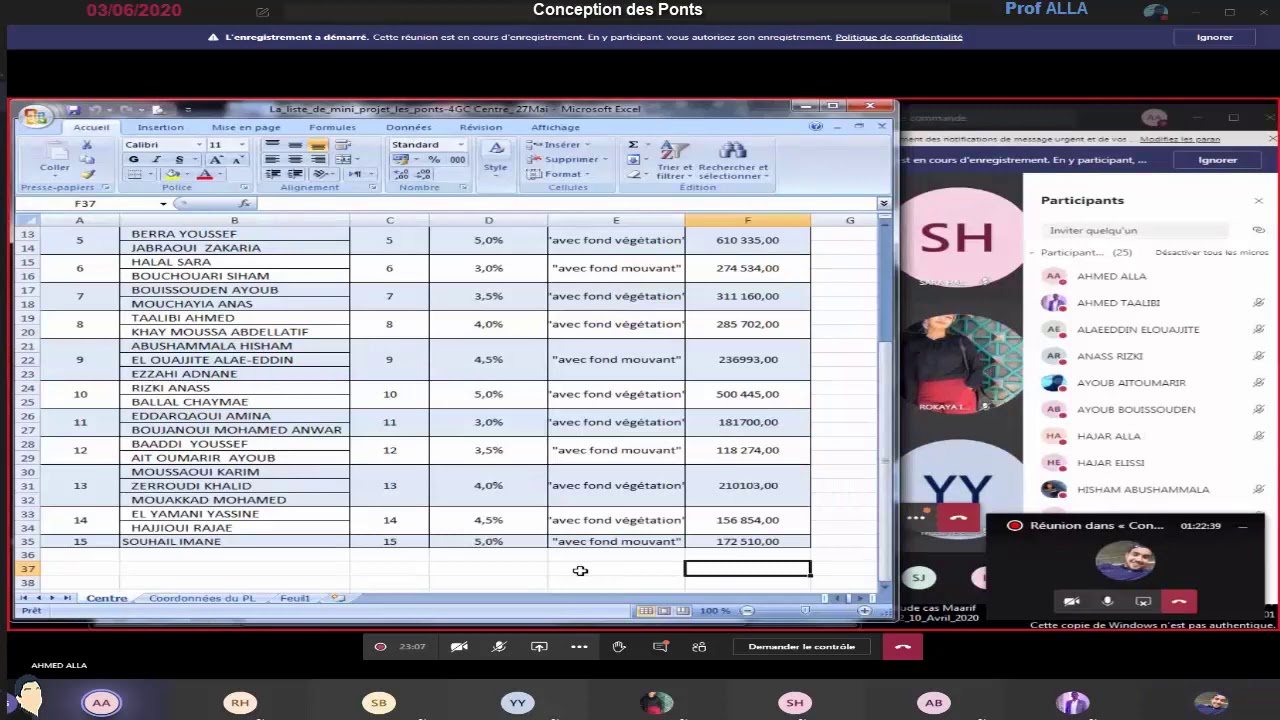Click the Bold (G) formatting icon
Viewport: 1280px width, 720px height.
pyautogui.click(x=134, y=160)
